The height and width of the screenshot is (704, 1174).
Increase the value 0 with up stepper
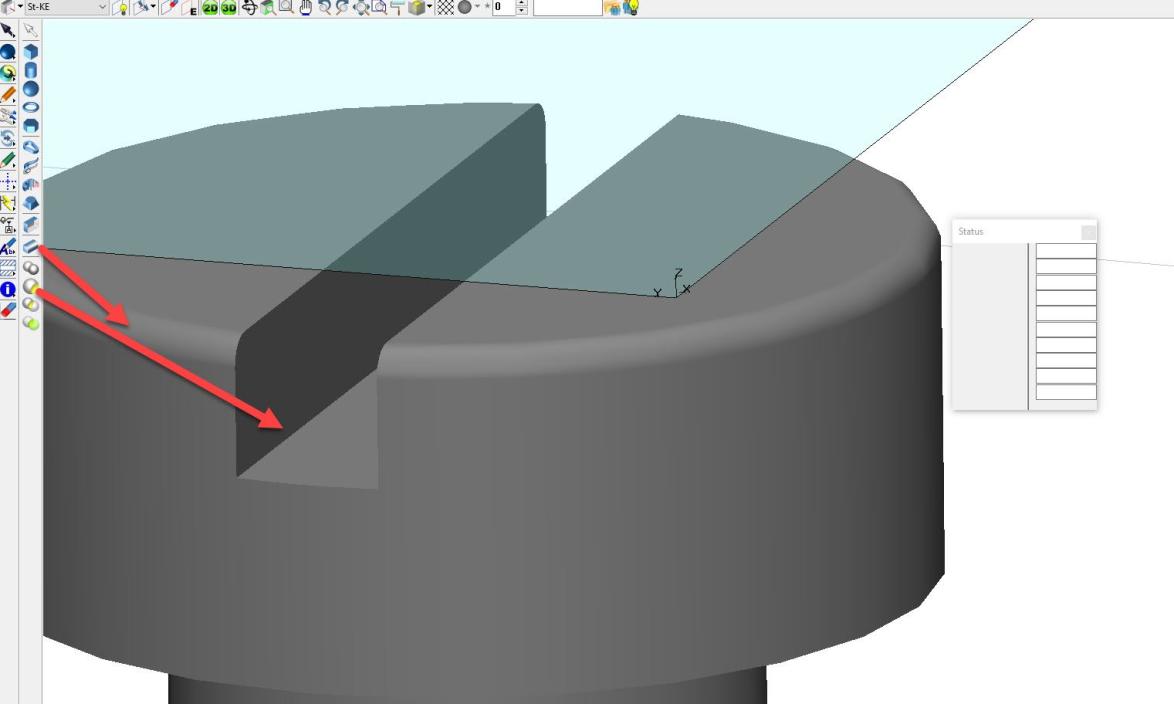click(522, 3)
